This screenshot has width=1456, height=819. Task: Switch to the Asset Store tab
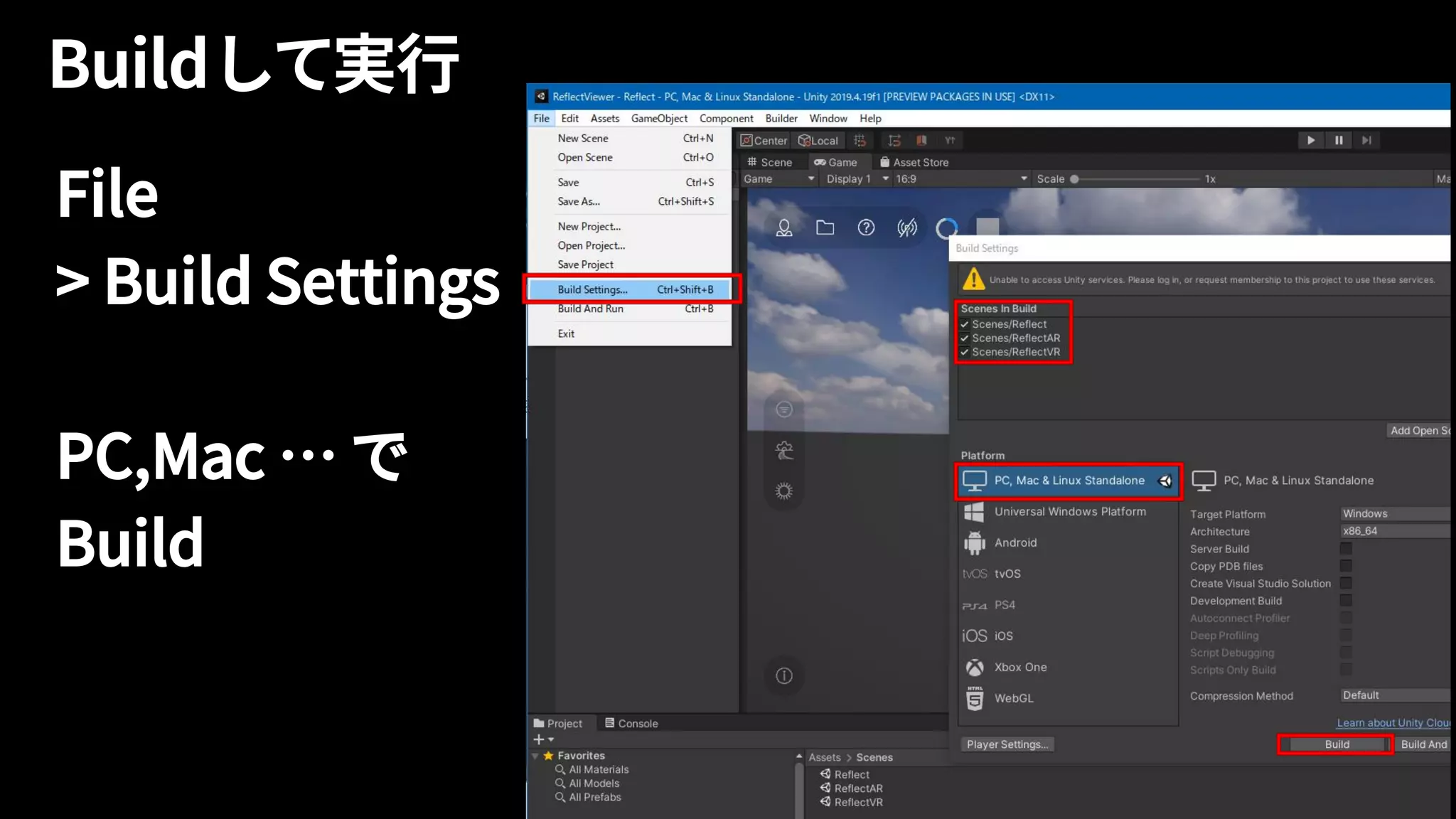(x=914, y=162)
